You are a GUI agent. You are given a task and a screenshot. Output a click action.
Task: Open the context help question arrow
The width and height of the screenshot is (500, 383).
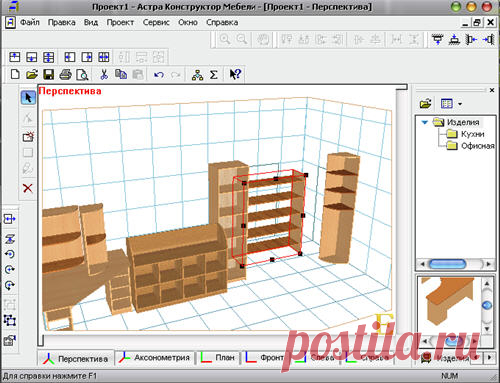pyautogui.click(x=235, y=74)
